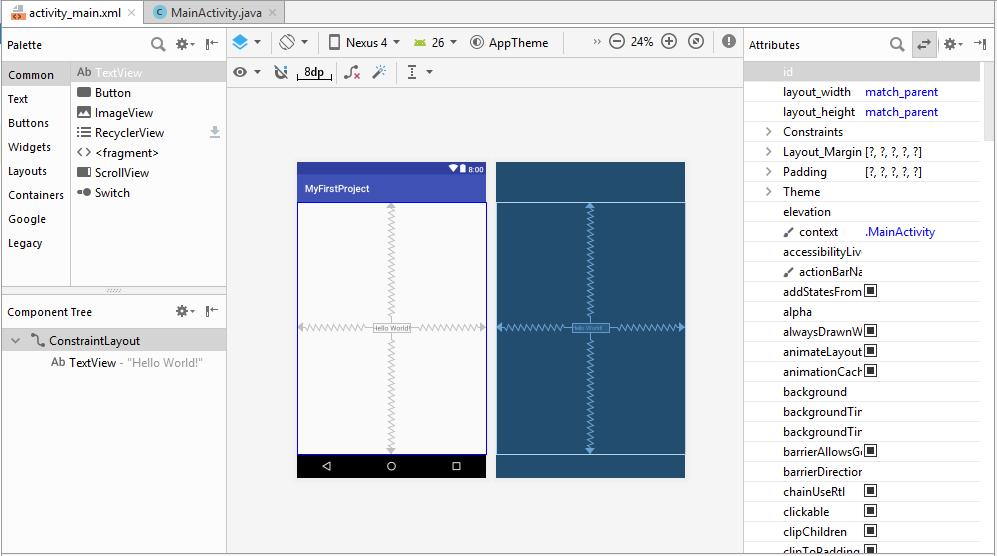Toggle barrierAllowsGoneWidgets checkbox
The width and height of the screenshot is (997, 556).
(x=870, y=450)
